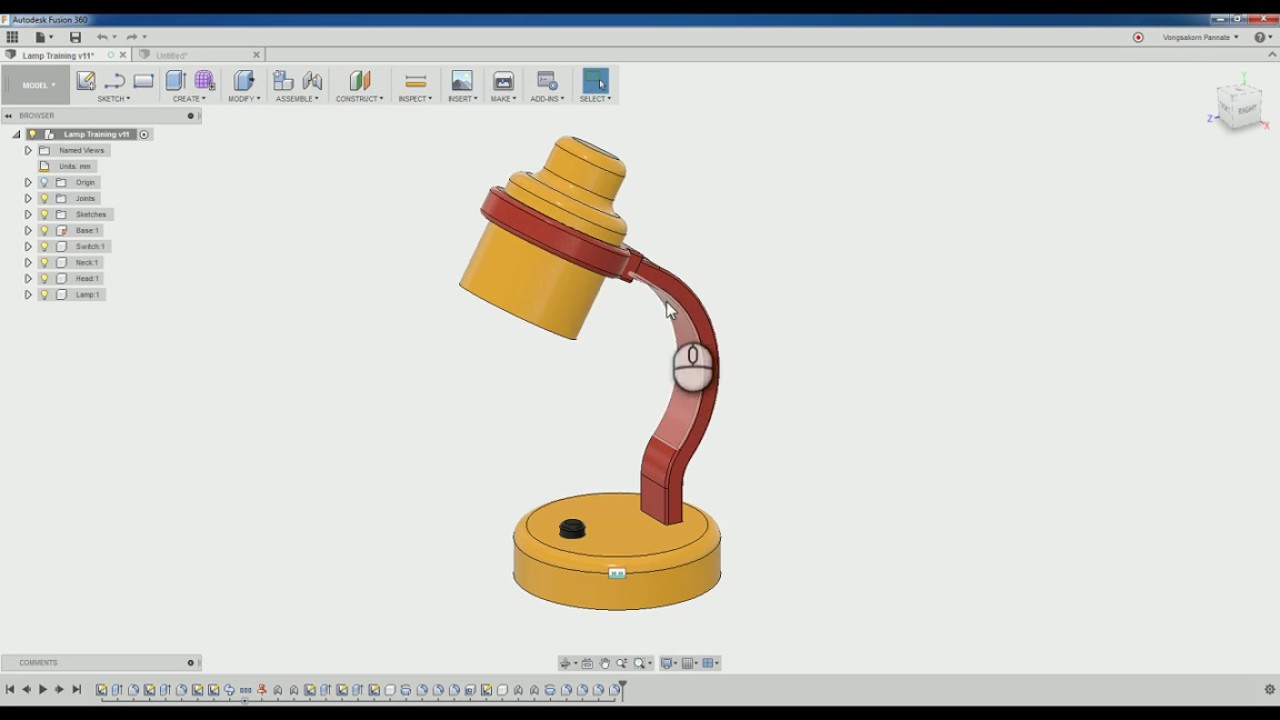1280x720 pixels.
Task: Toggle visibility of Origin folder
Action: [x=44, y=182]
